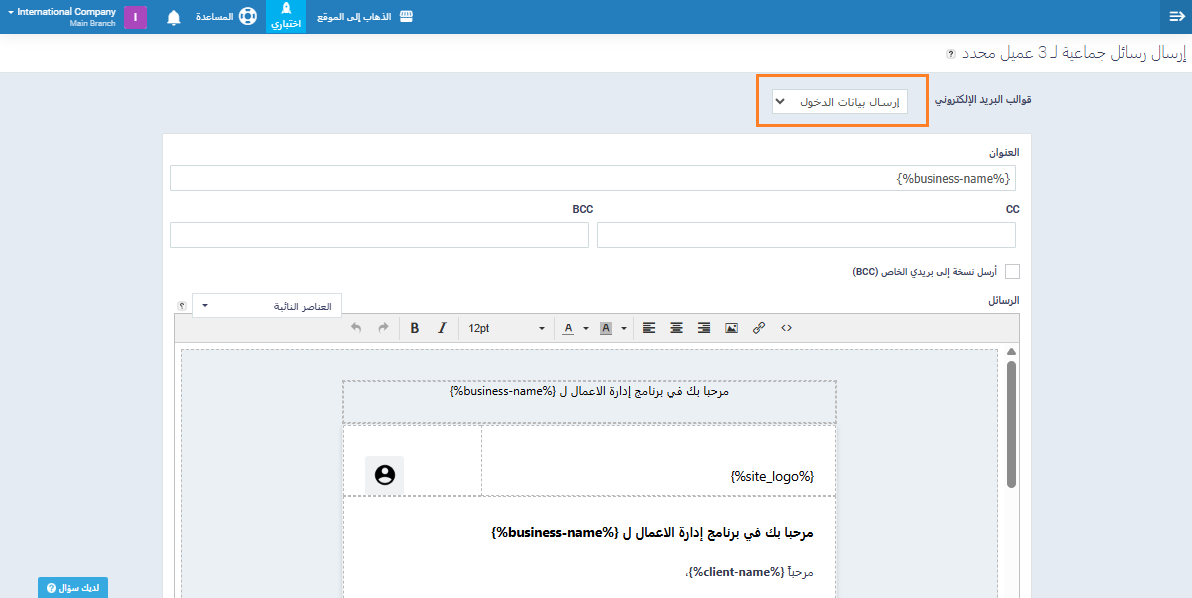The image size is (1192, 598).
Task: Apply italic formatting in editor toolbar
Action: [x=442, y=328]
